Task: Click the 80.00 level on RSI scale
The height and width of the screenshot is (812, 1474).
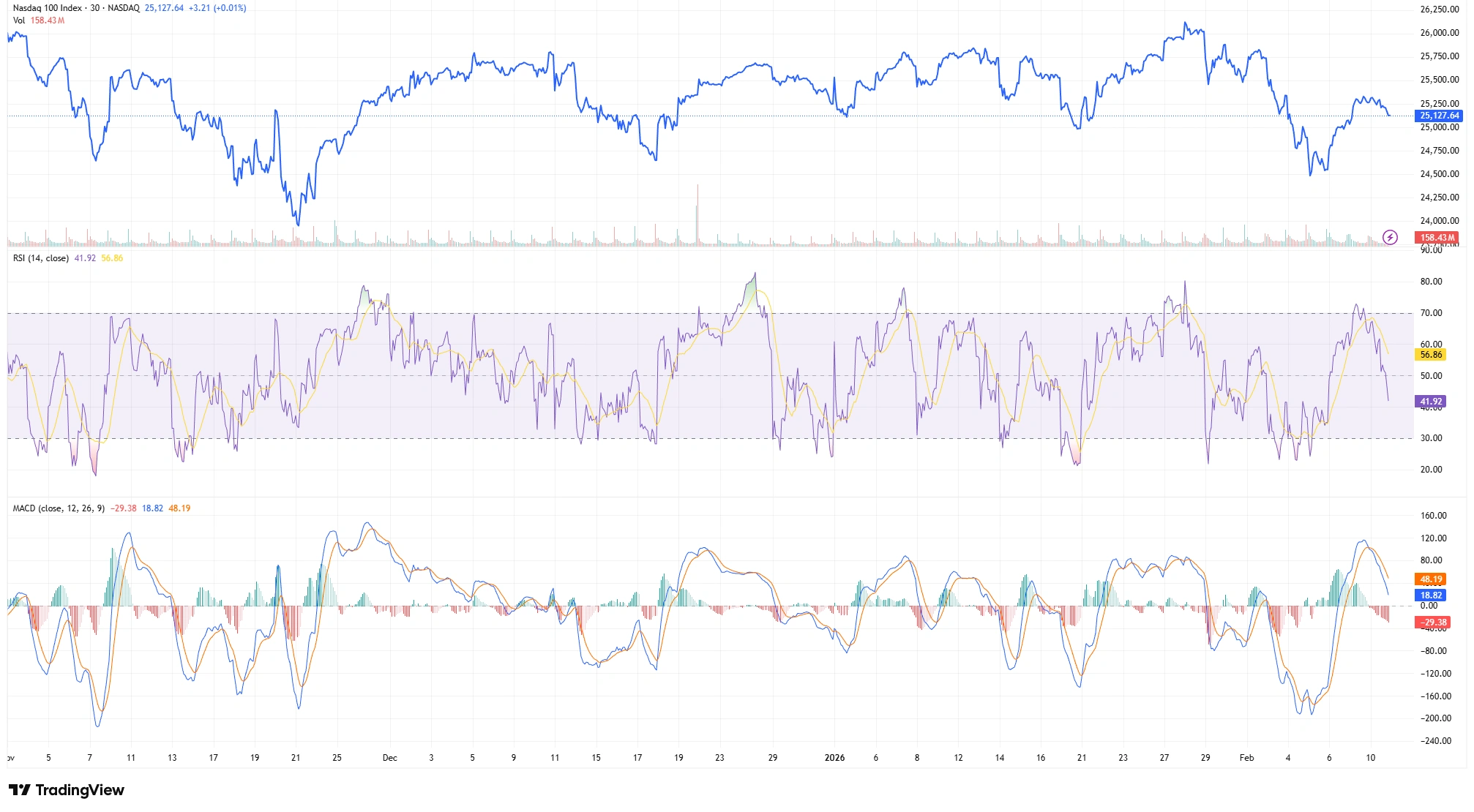Action: click(1431, 282)
